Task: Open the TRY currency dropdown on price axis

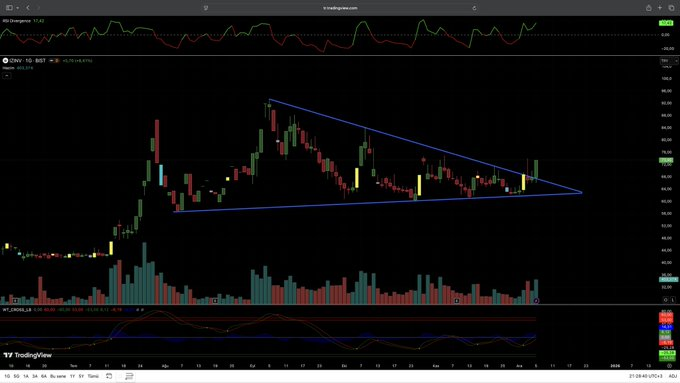Action: tap(669, 61)
